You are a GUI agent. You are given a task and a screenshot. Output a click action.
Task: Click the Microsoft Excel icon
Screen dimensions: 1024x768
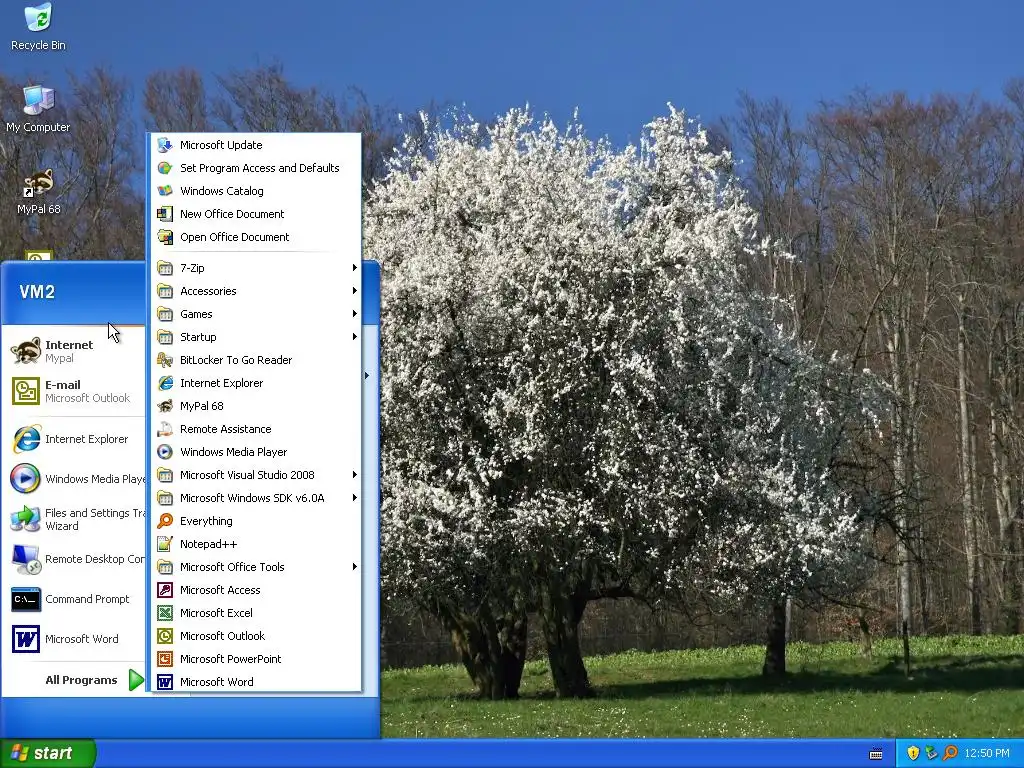click(165, 613)
